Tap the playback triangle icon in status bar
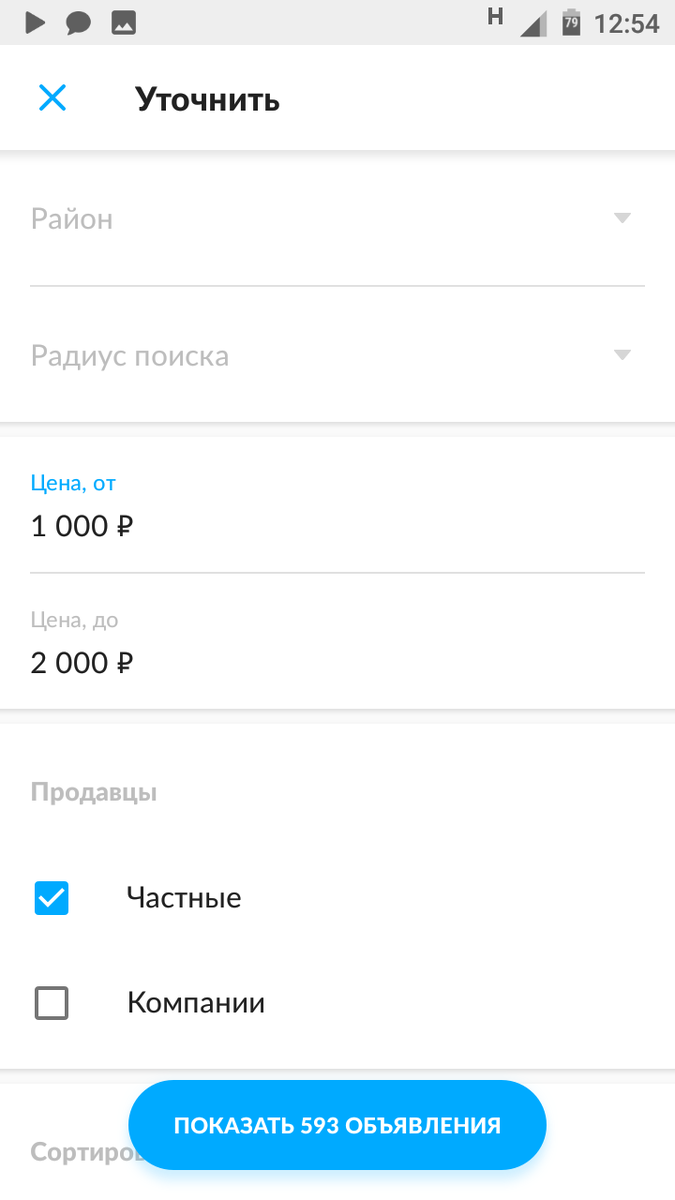Image resolution: width=675 pixels, height=1200 pixels. coord(33,20)
